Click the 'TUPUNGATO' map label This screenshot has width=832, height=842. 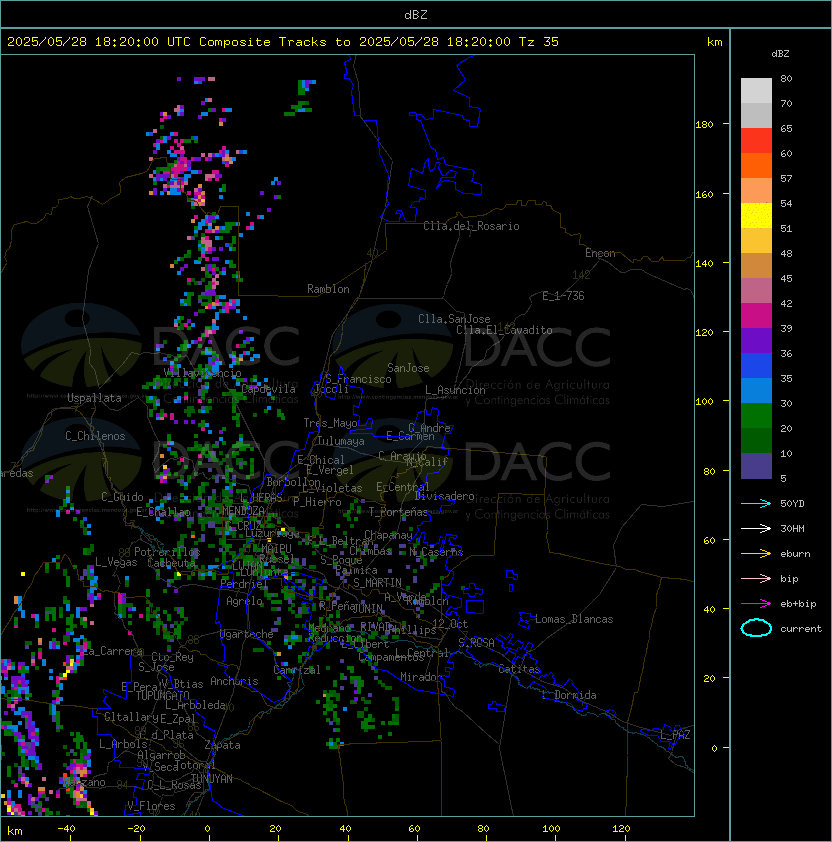(x=163, y=695)
